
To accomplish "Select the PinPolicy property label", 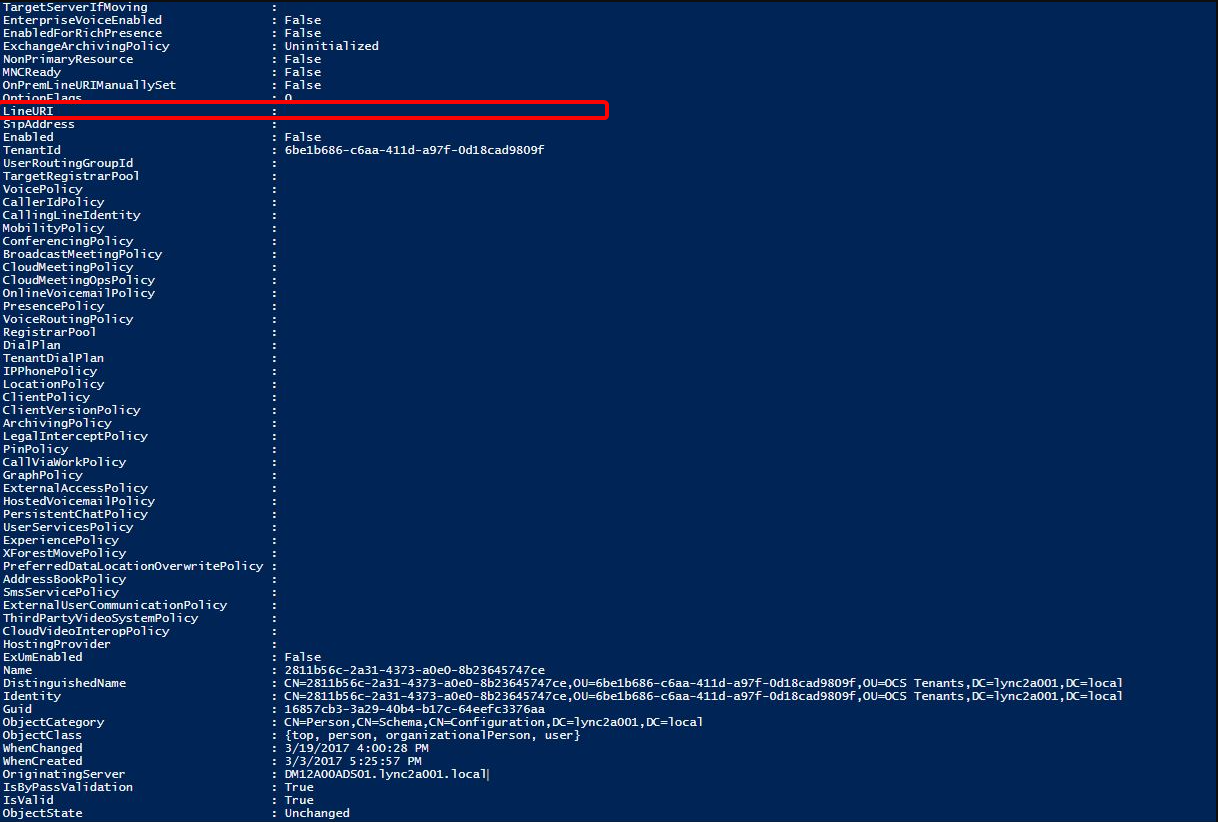I will 36,449.
